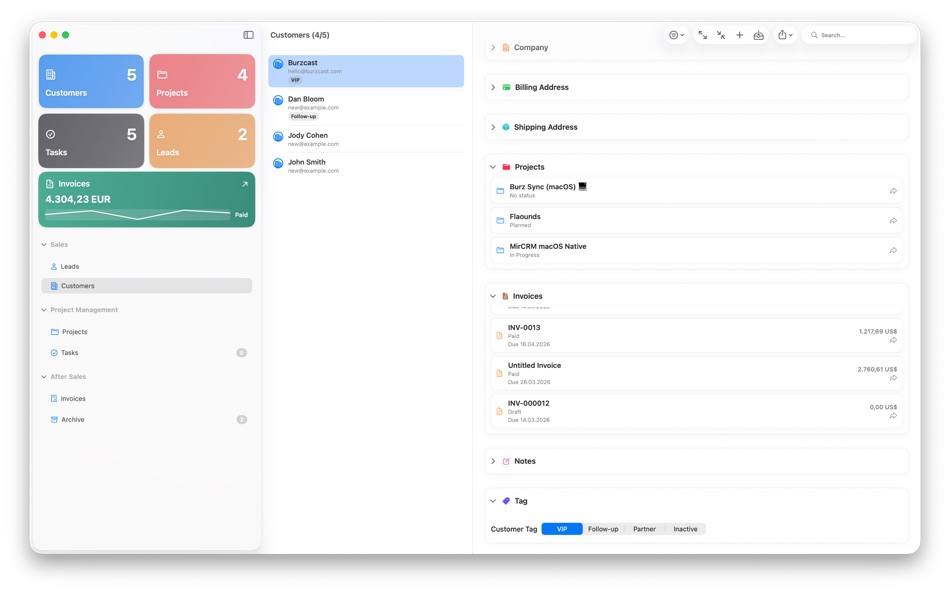Select the Dan Bloom customer row
The height and width of the screenshot is (594, 950).
(366, 107)
